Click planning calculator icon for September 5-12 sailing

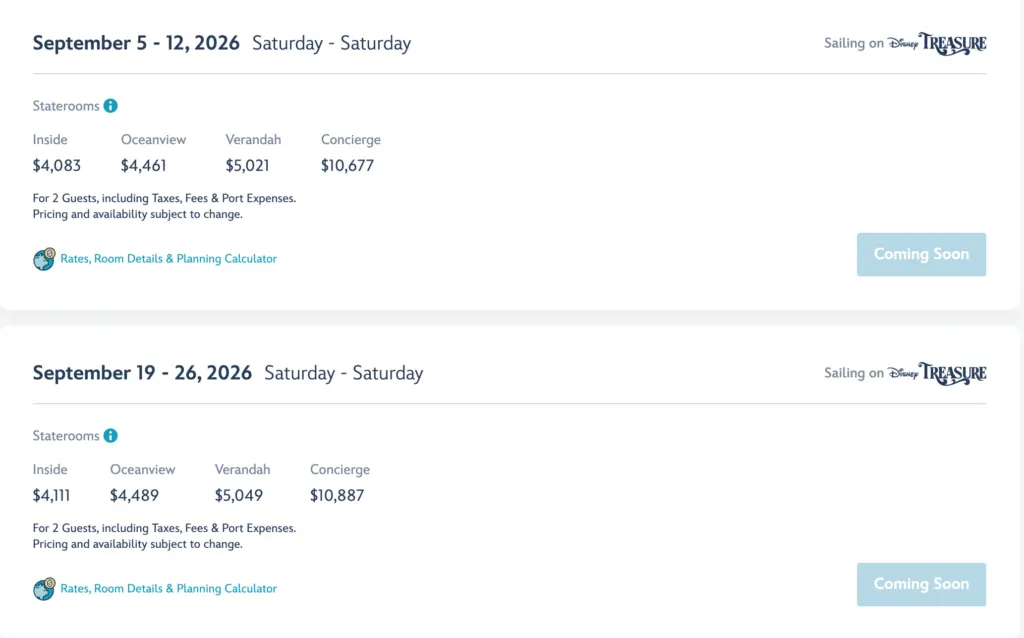click(44, 259)
